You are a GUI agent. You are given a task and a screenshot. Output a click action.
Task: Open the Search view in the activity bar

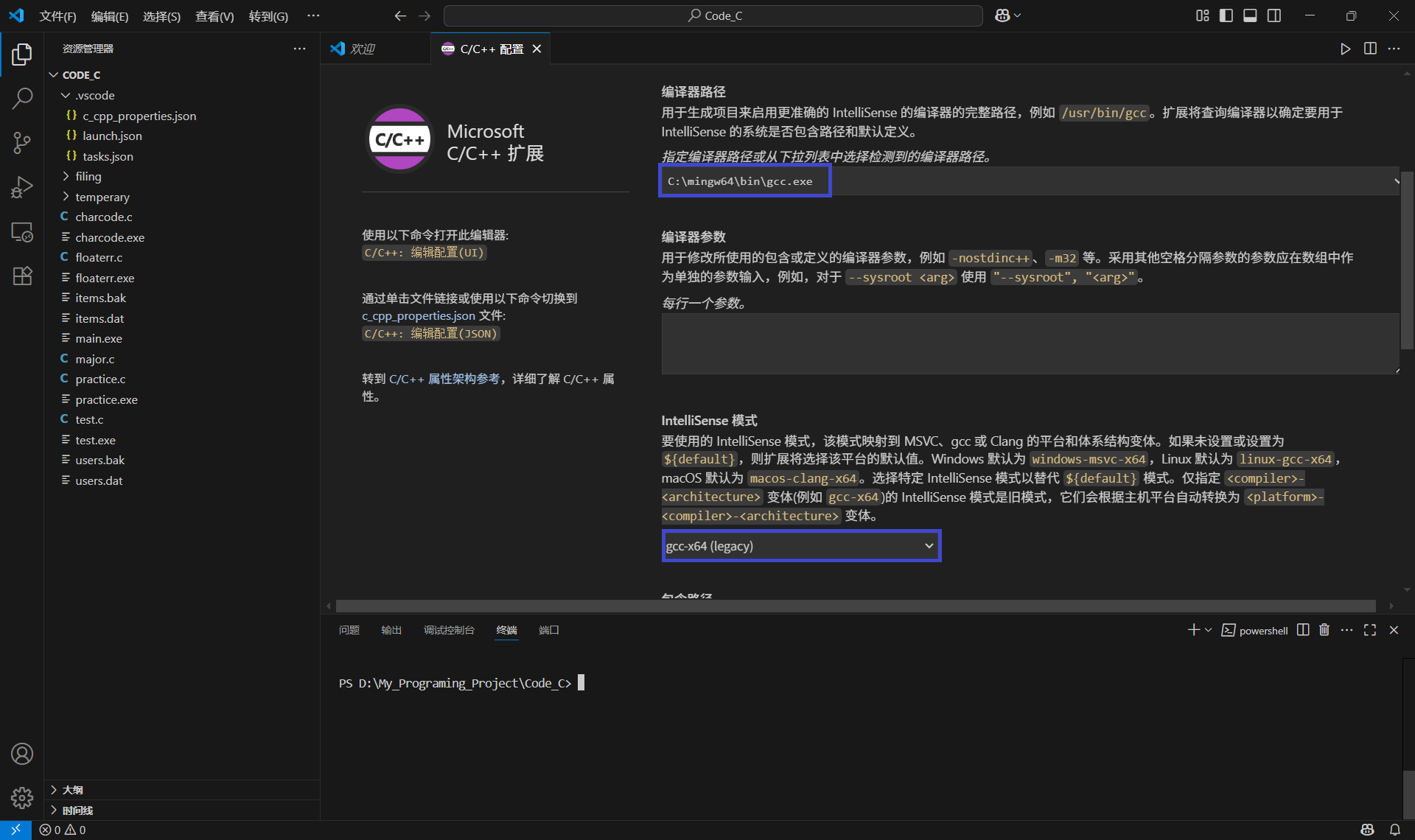coord(22,98)
